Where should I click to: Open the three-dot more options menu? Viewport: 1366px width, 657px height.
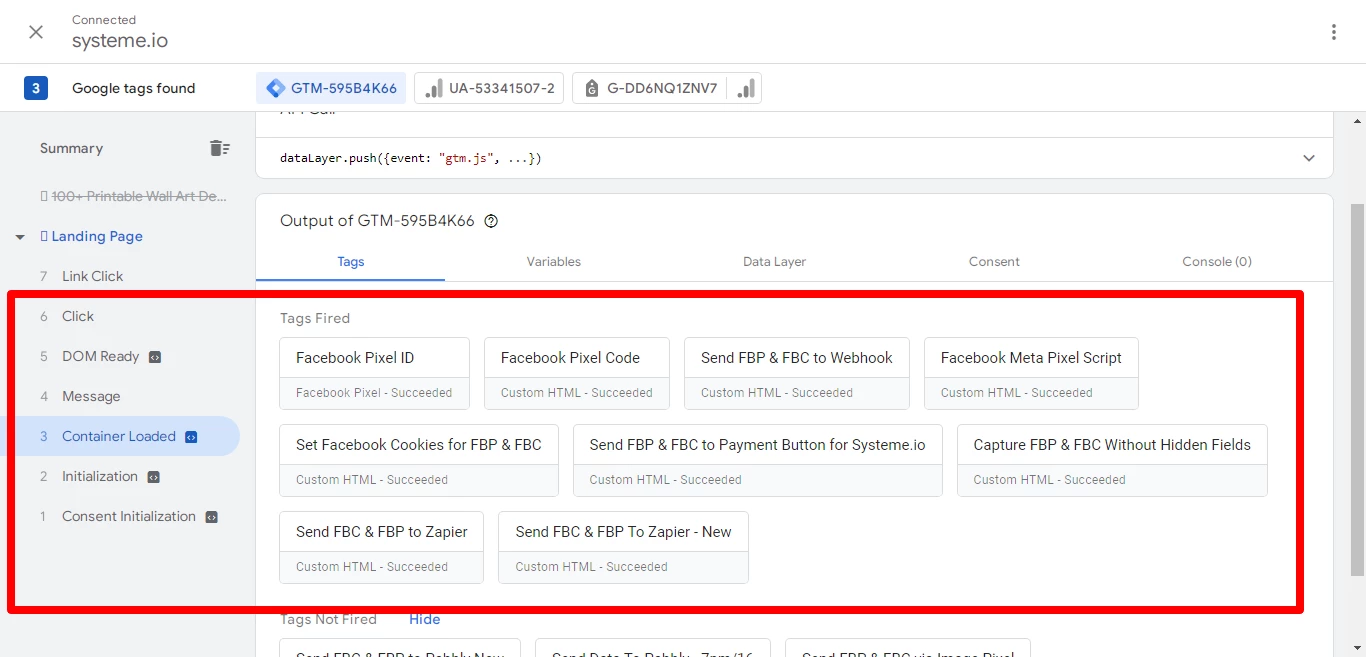tap(1333, 32)
